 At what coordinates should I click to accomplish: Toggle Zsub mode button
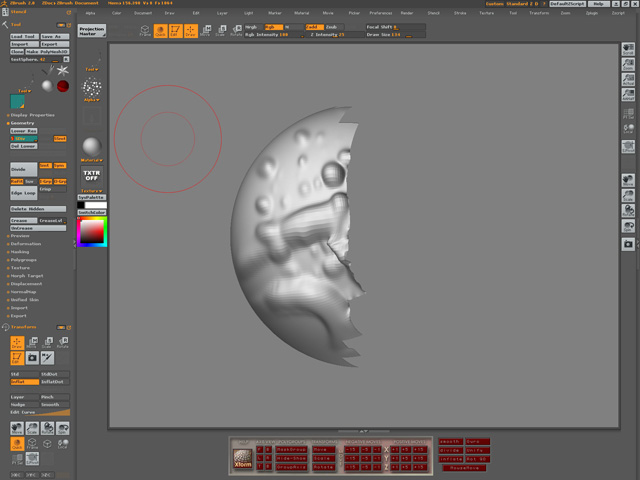pyautogui.click(x=334, y=27)
